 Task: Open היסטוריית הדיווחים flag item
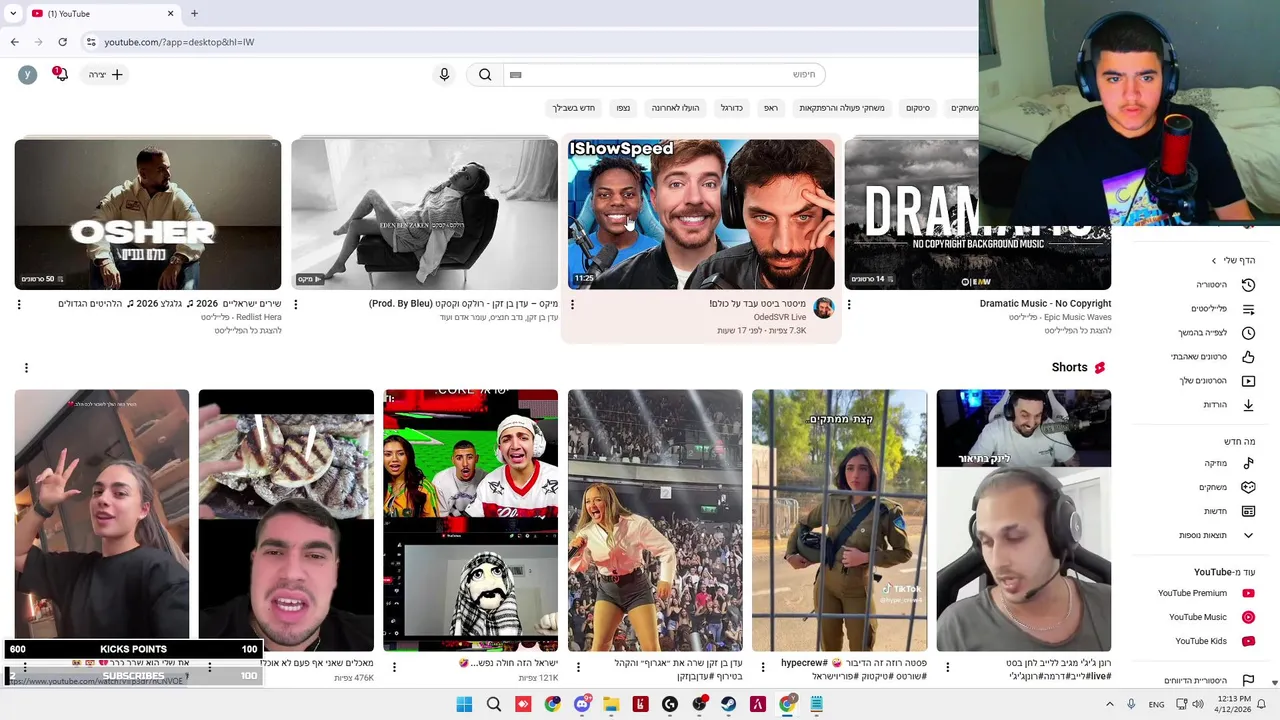(x=1210, y=680)
